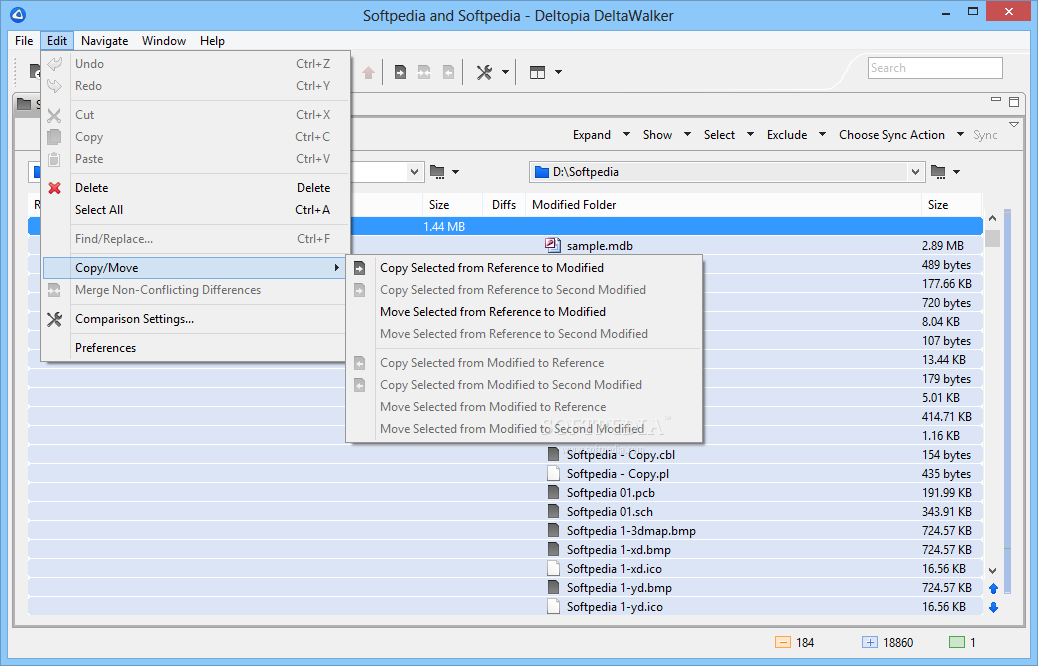Click the file list scrollbar down arrow
1038x666 pixels.
992,570
